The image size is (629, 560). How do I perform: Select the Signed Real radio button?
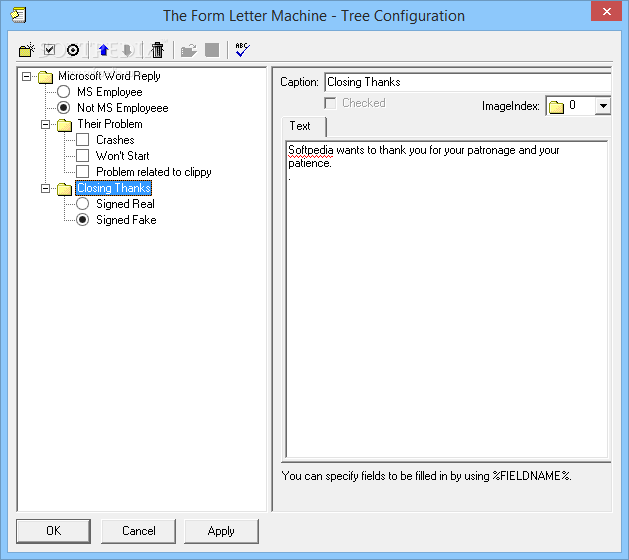[x=83, y=204]
